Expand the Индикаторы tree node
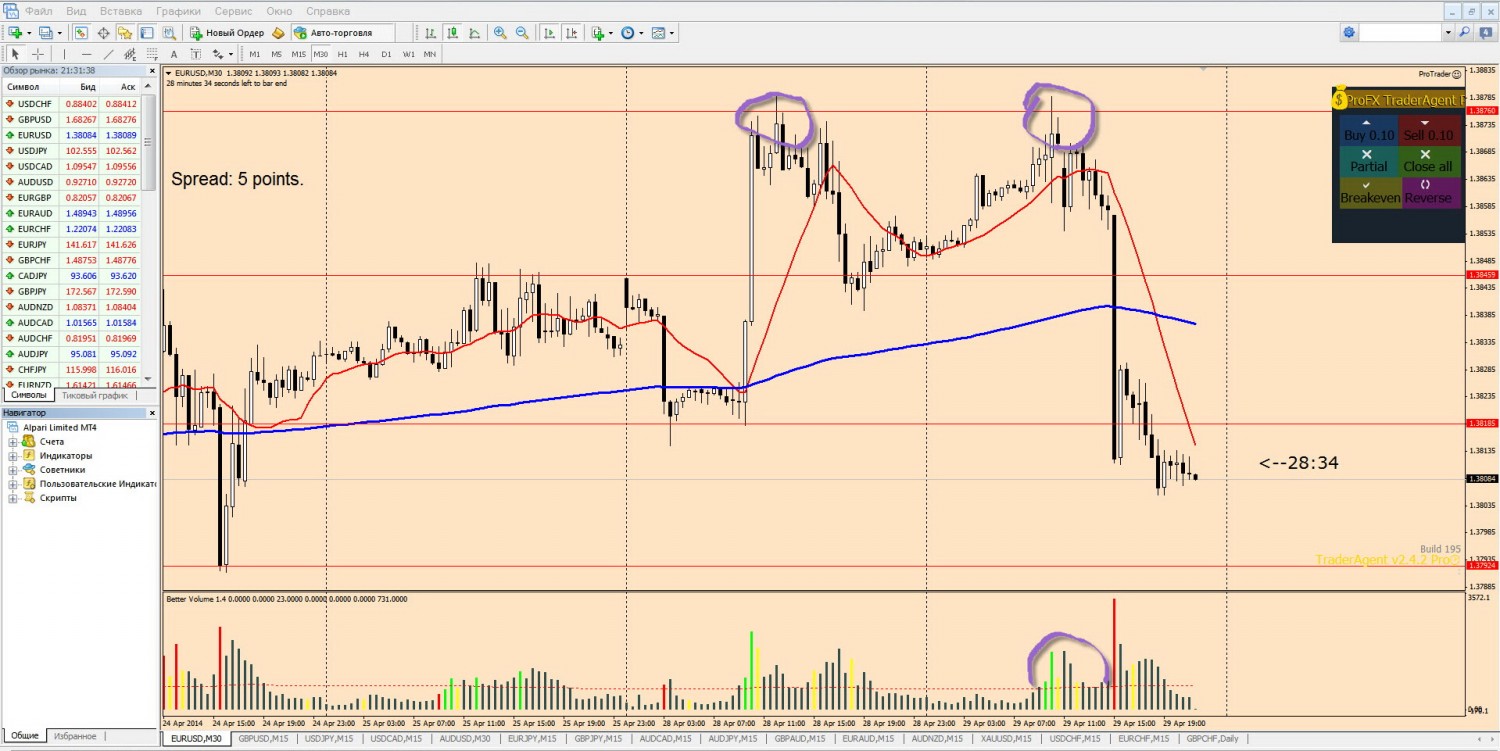The height and width of the screenshot is (751, 1500). (13, 455)
